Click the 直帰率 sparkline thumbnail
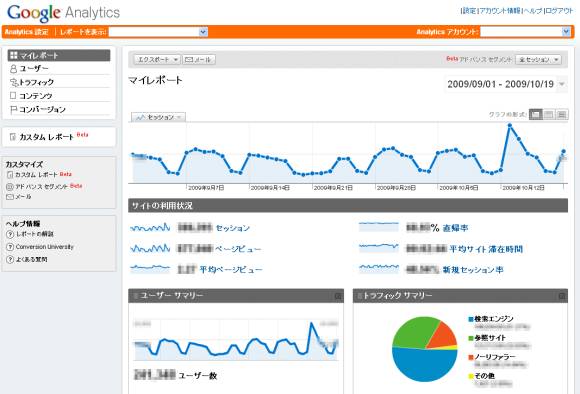The height and width of the screenshot is (394, 580). click(379, 226)
